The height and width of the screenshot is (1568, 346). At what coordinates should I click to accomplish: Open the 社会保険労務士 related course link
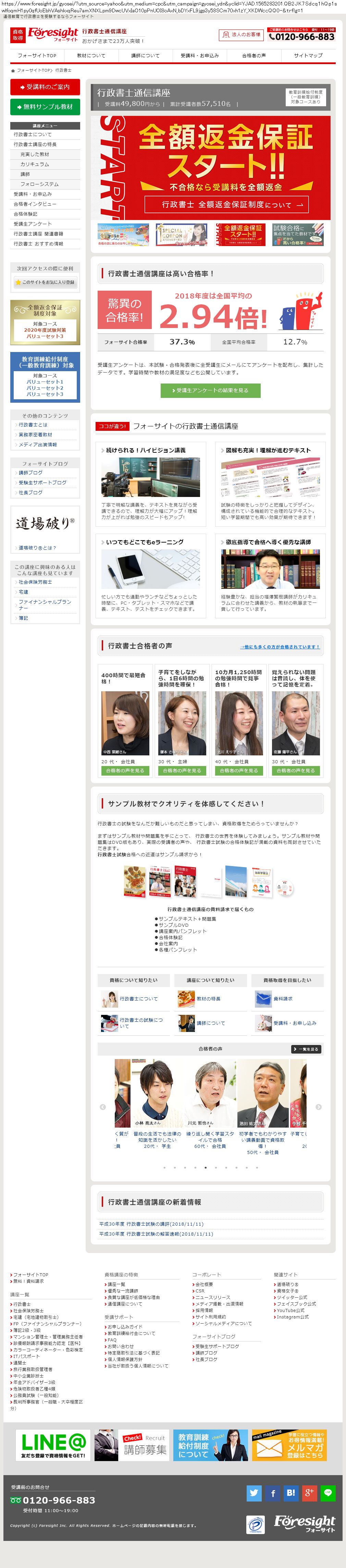click(x=35, y=582)
